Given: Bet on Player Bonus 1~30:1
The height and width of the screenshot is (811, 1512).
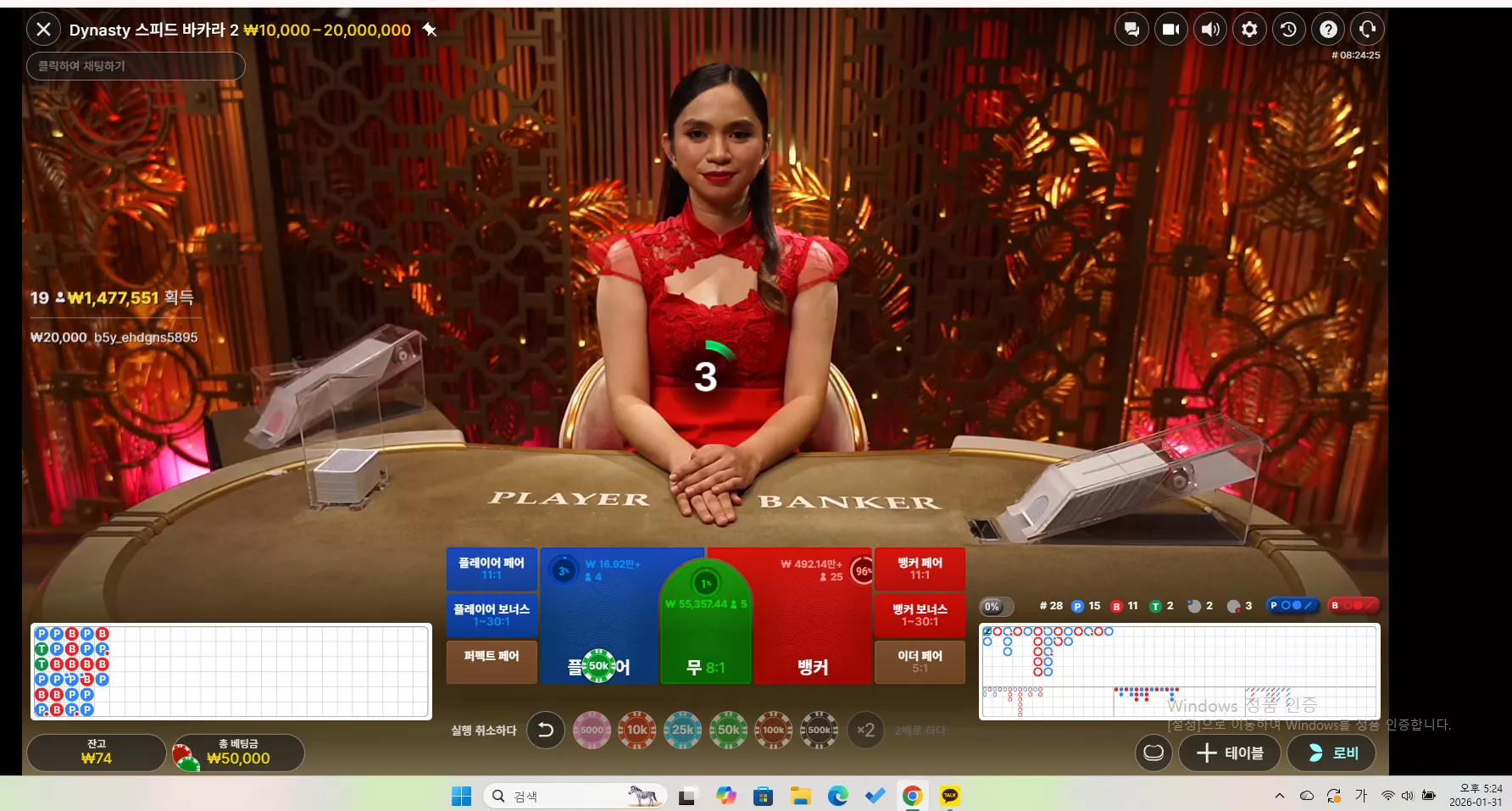Looking at the screenshot, I should click(x=492, y=615).
